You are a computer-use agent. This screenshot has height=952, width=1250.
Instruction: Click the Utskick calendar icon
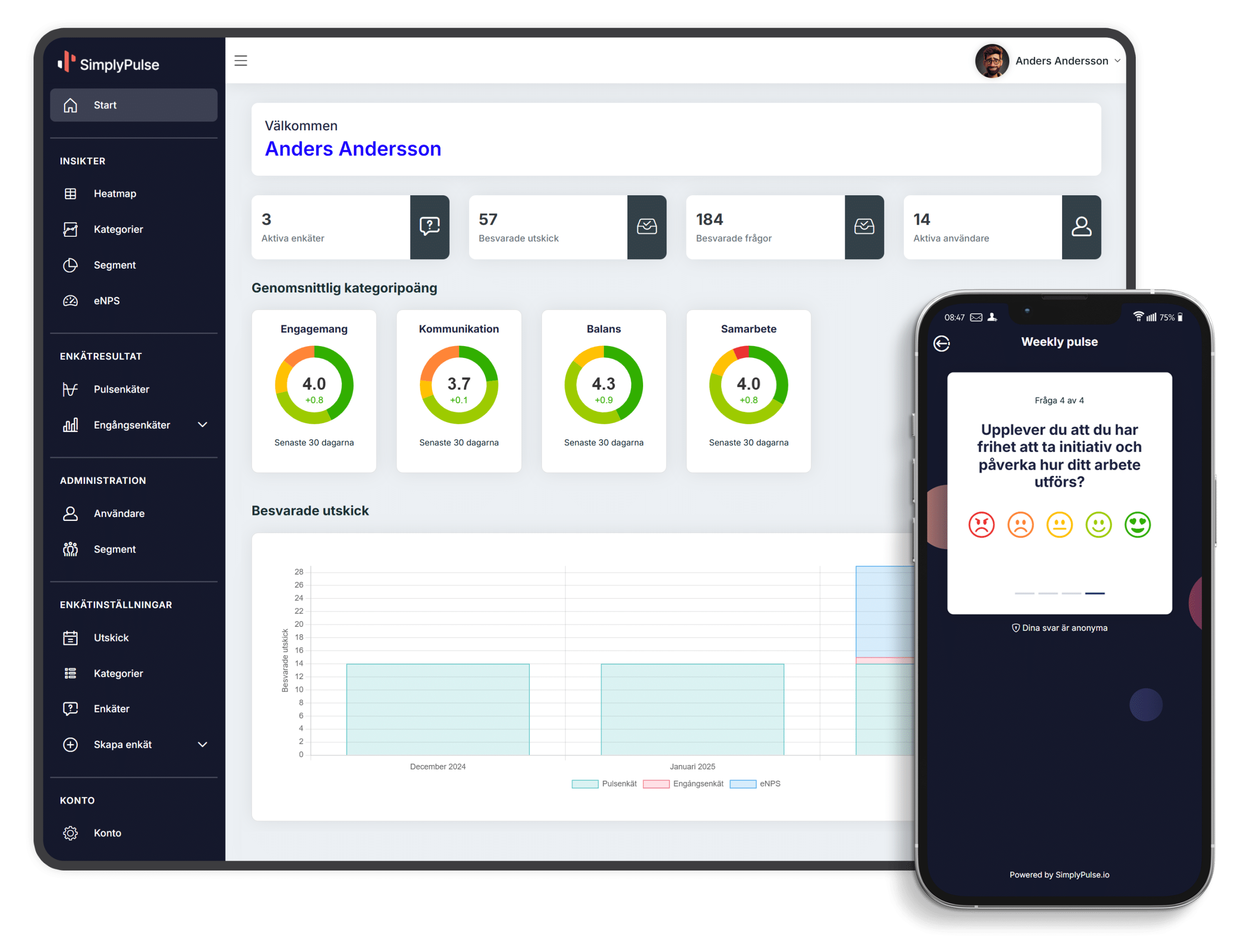70,638
